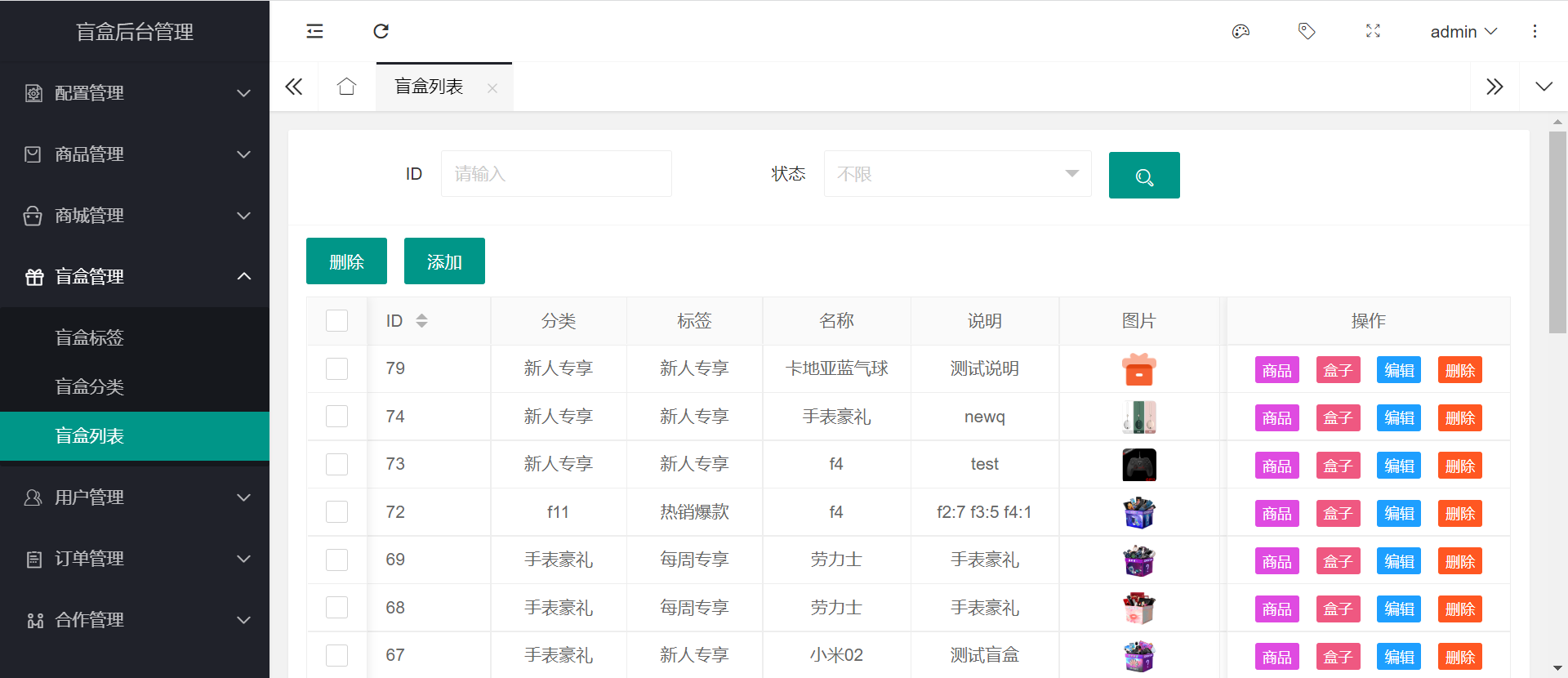Click 用户管理 user icon in sidebar

pos(33,497)
